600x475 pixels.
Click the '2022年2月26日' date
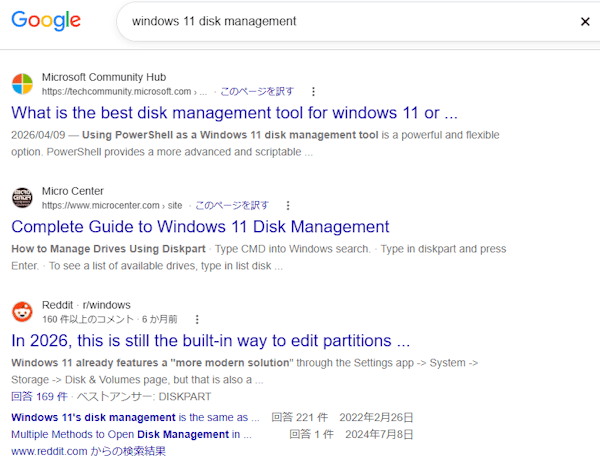[376, 417]
